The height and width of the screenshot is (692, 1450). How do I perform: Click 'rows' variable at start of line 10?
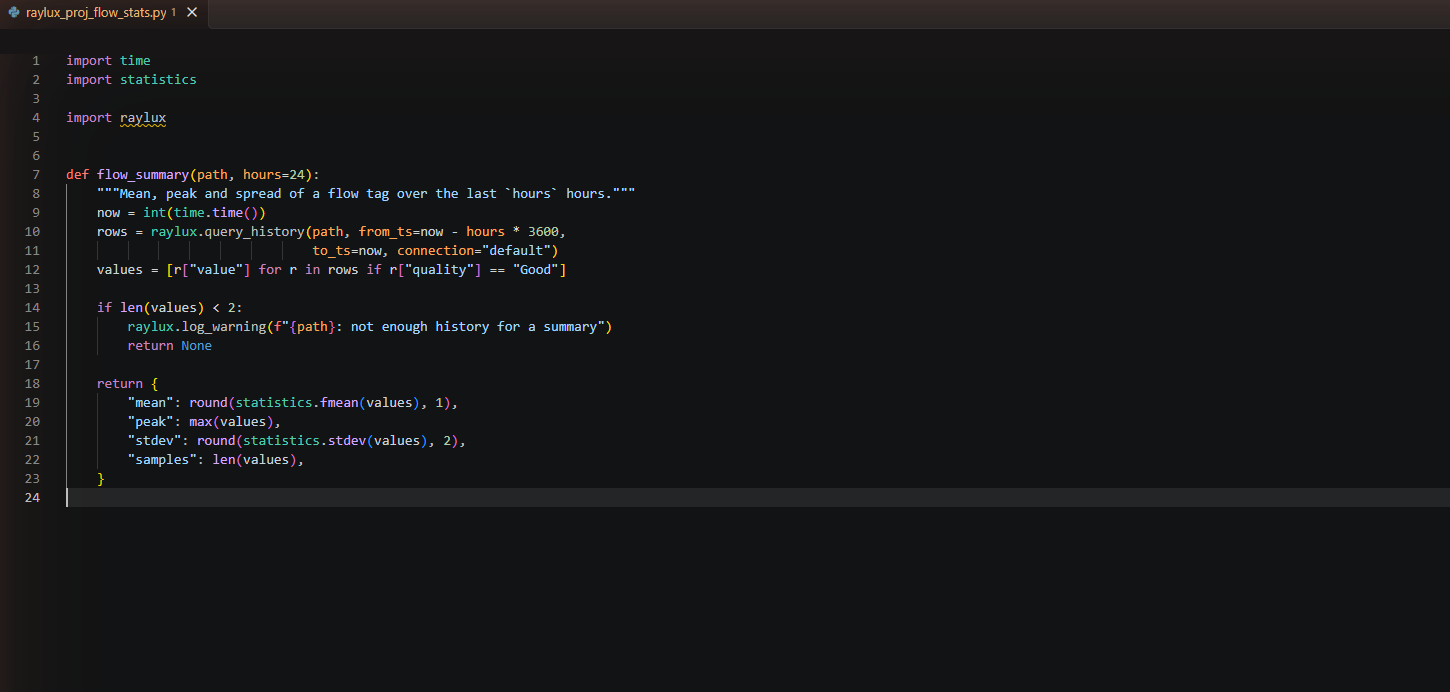pyautogui.click(x=112, y=231)
